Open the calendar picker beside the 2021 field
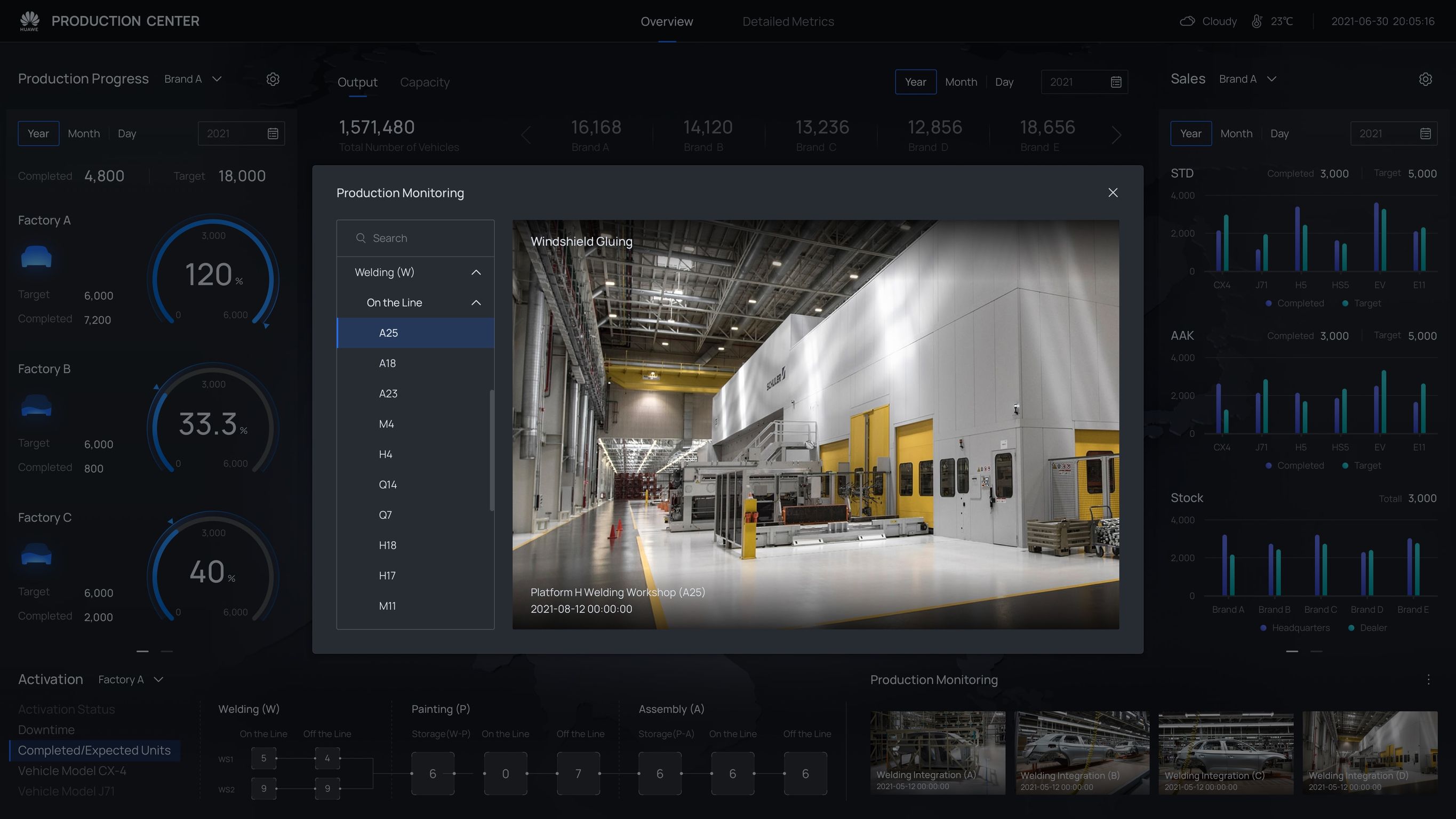Screen dimensions: 1456x819 [1116, 82]
